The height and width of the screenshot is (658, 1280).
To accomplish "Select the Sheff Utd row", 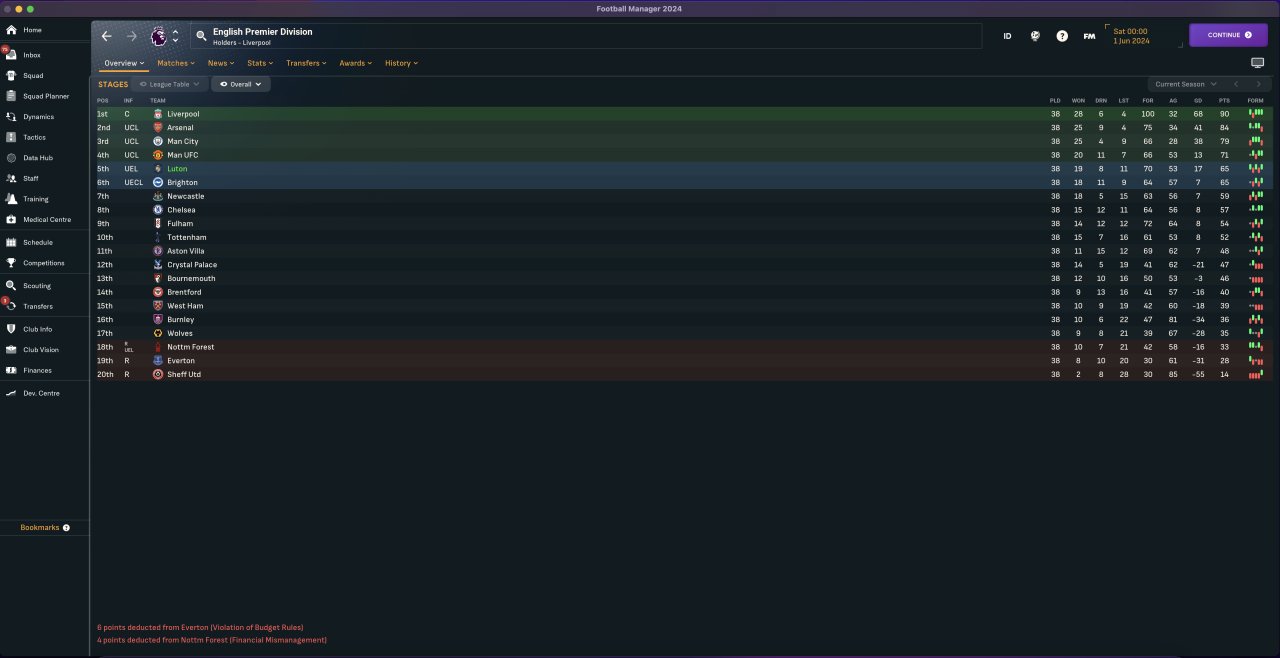I will 681,374.
